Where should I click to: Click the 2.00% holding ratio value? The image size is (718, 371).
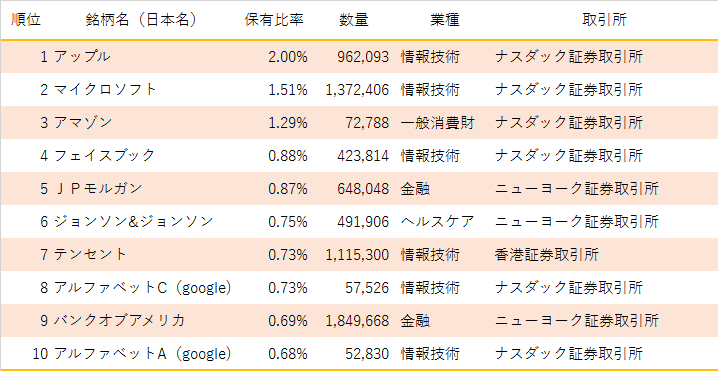[x=288, y=57]
